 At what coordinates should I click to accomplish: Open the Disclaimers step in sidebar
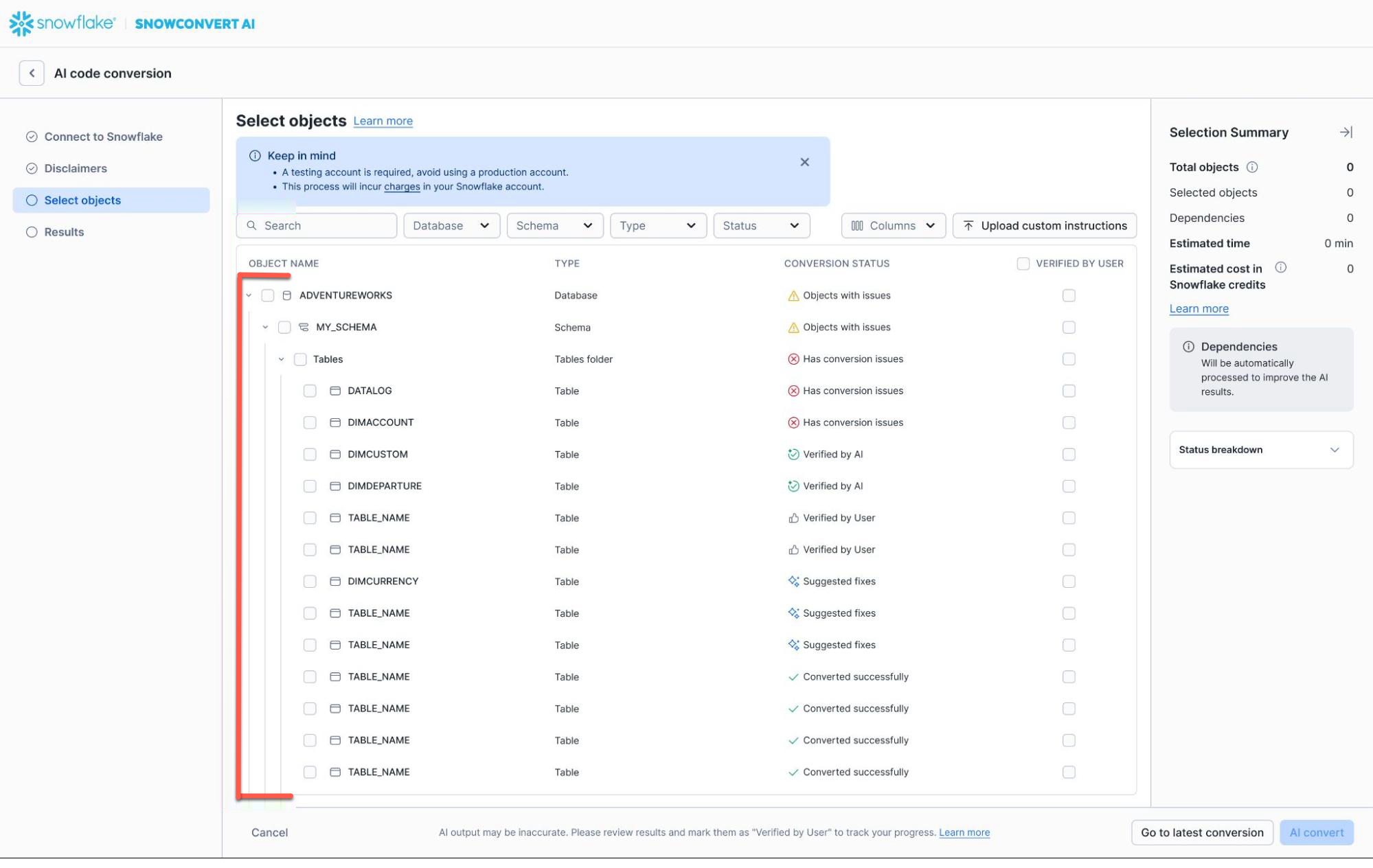coord(76,168)
